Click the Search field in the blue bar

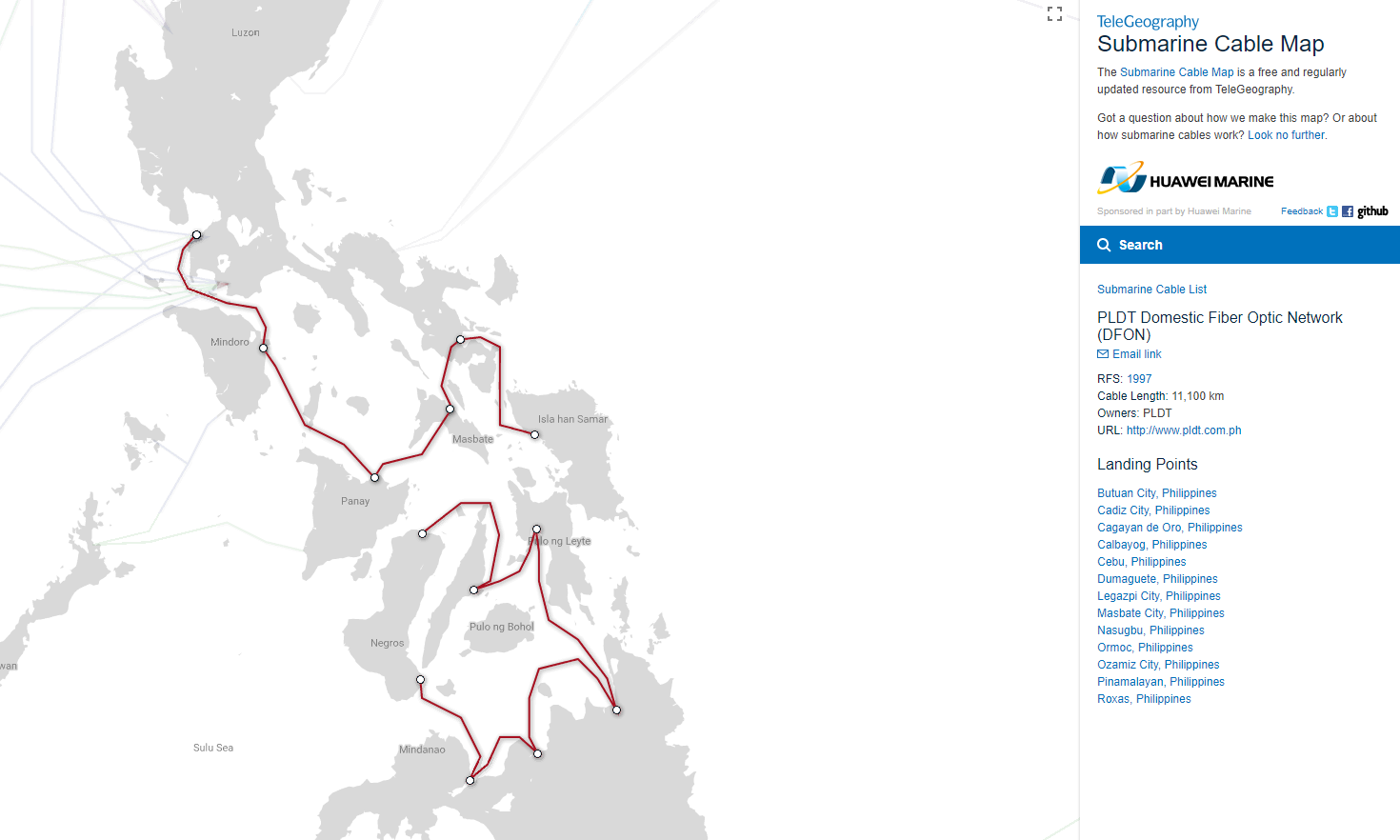(1240, 245)
